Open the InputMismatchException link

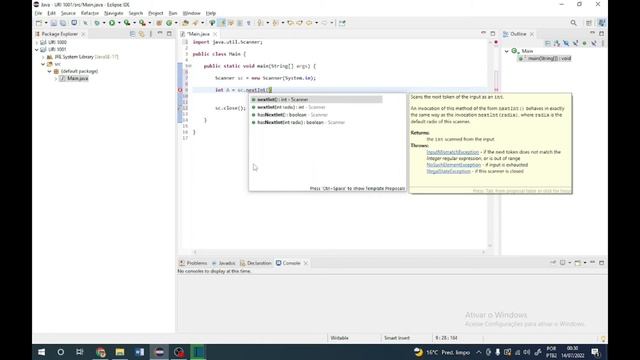[x=453, y=152]
